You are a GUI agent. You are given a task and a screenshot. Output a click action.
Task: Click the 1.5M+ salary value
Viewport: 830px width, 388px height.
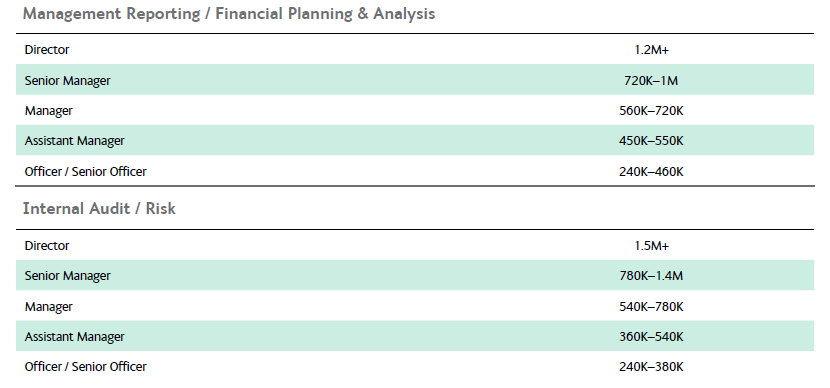tap(651, 246)
